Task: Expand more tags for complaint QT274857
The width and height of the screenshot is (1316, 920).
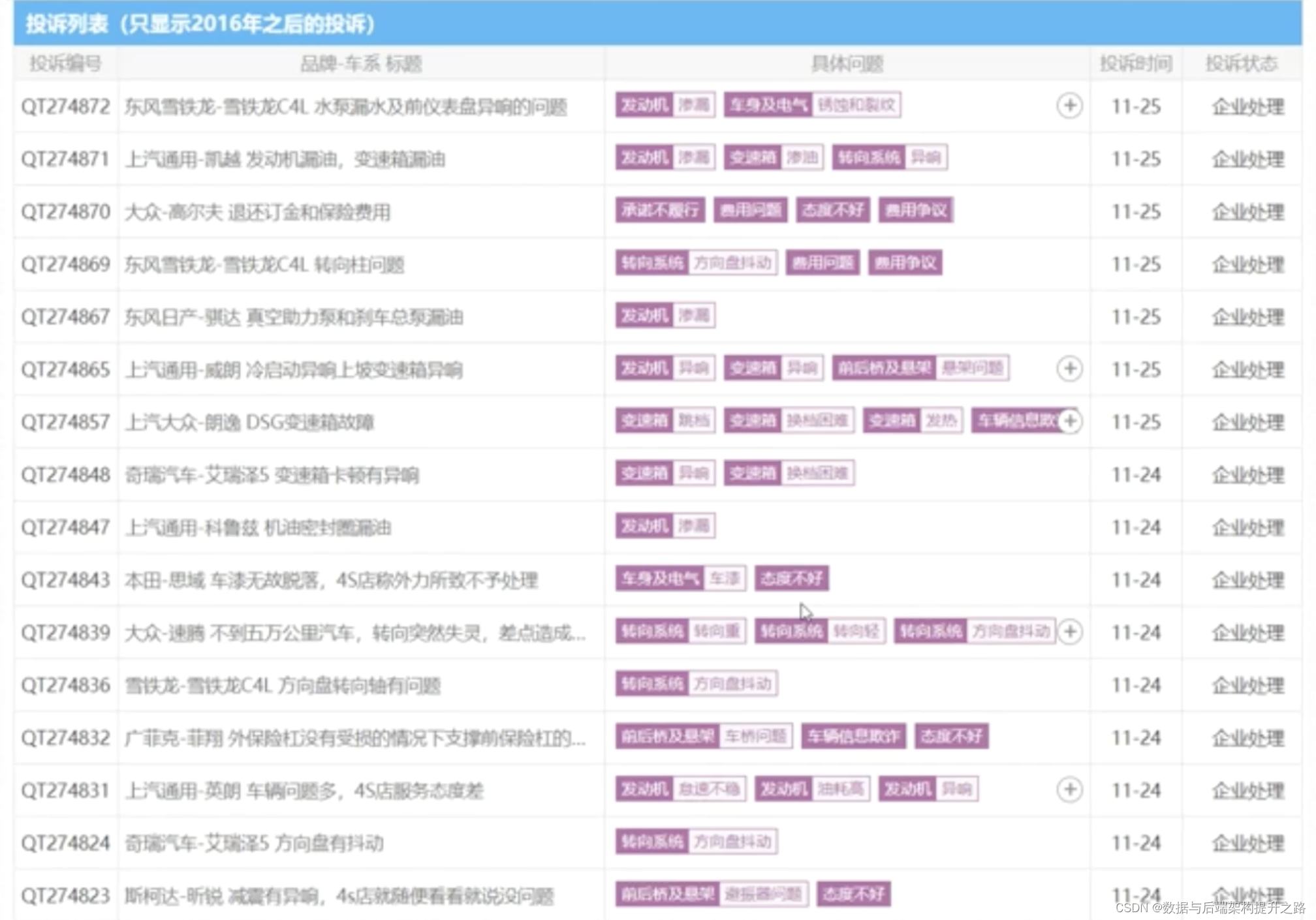Action: 1069,422
